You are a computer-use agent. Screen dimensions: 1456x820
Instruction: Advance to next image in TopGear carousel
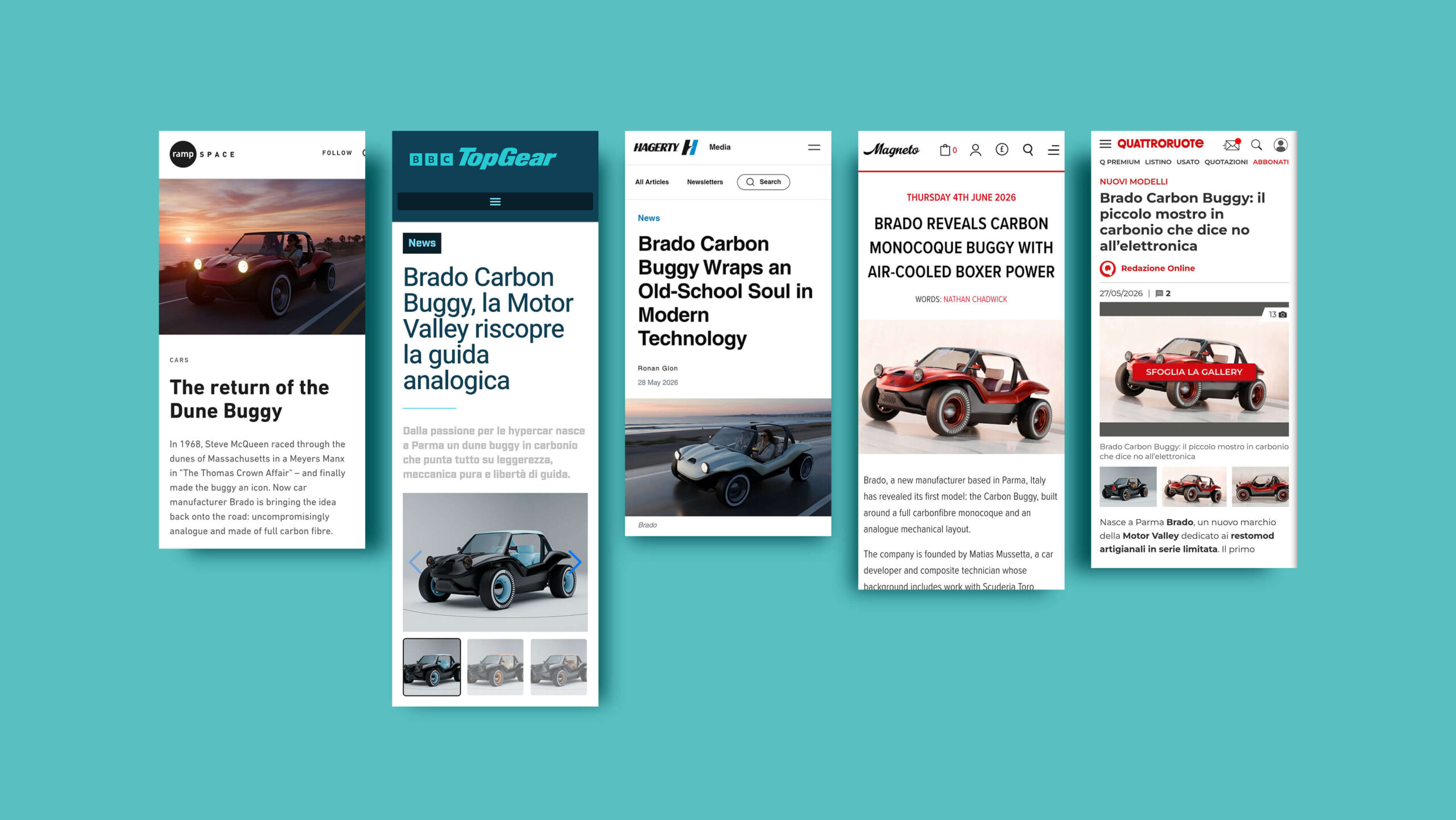coord(575,562)
